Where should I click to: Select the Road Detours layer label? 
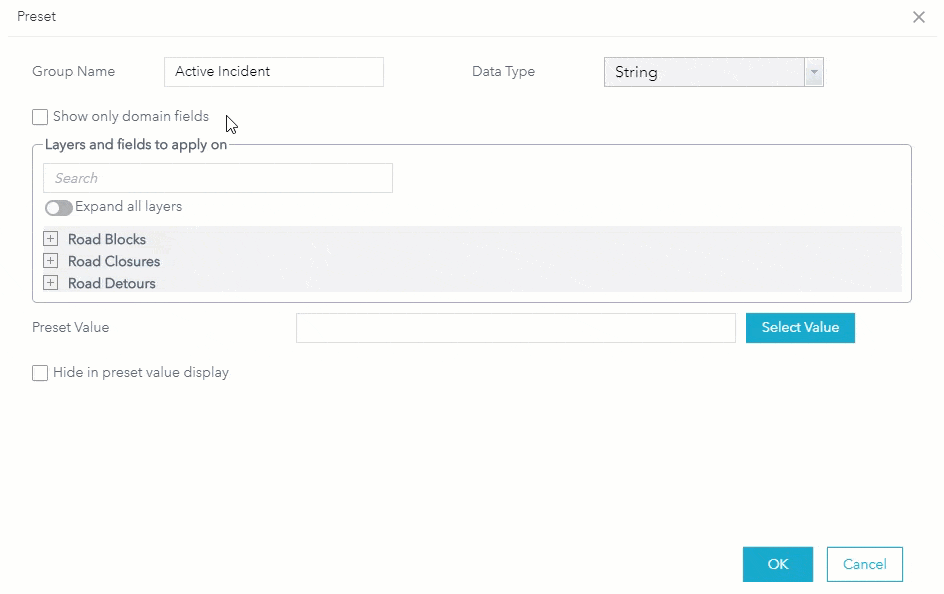click(112, 283)
